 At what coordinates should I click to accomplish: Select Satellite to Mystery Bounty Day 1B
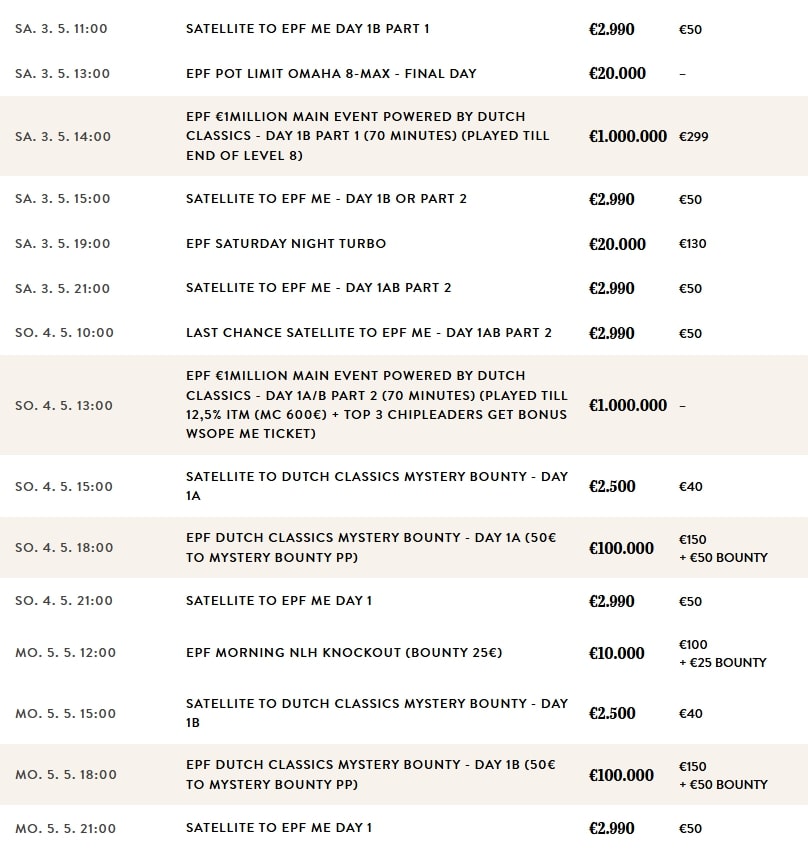(377, 713)
